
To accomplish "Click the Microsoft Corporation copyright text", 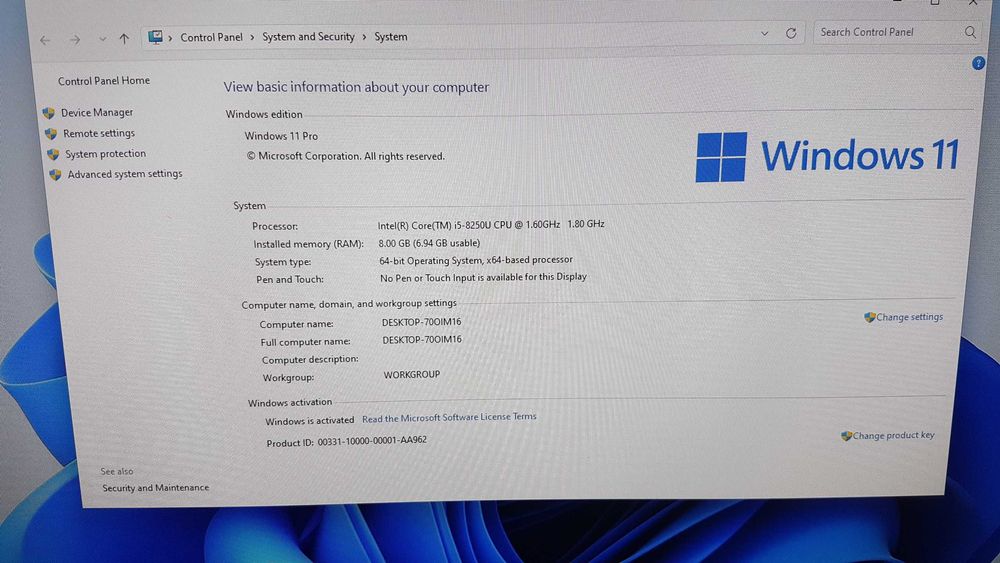I will 346,156.
